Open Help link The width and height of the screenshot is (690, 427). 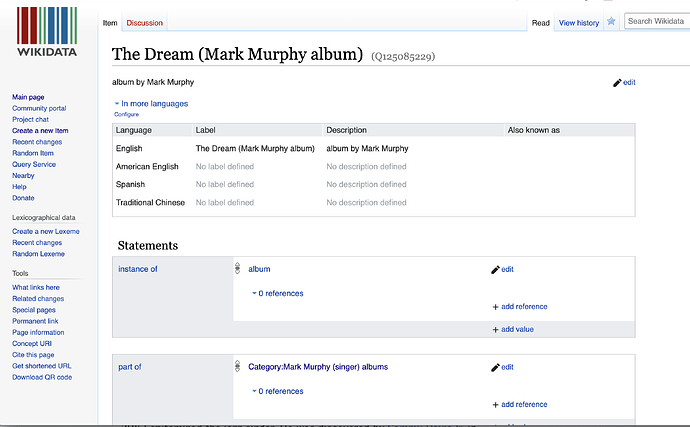coord(19,187)
